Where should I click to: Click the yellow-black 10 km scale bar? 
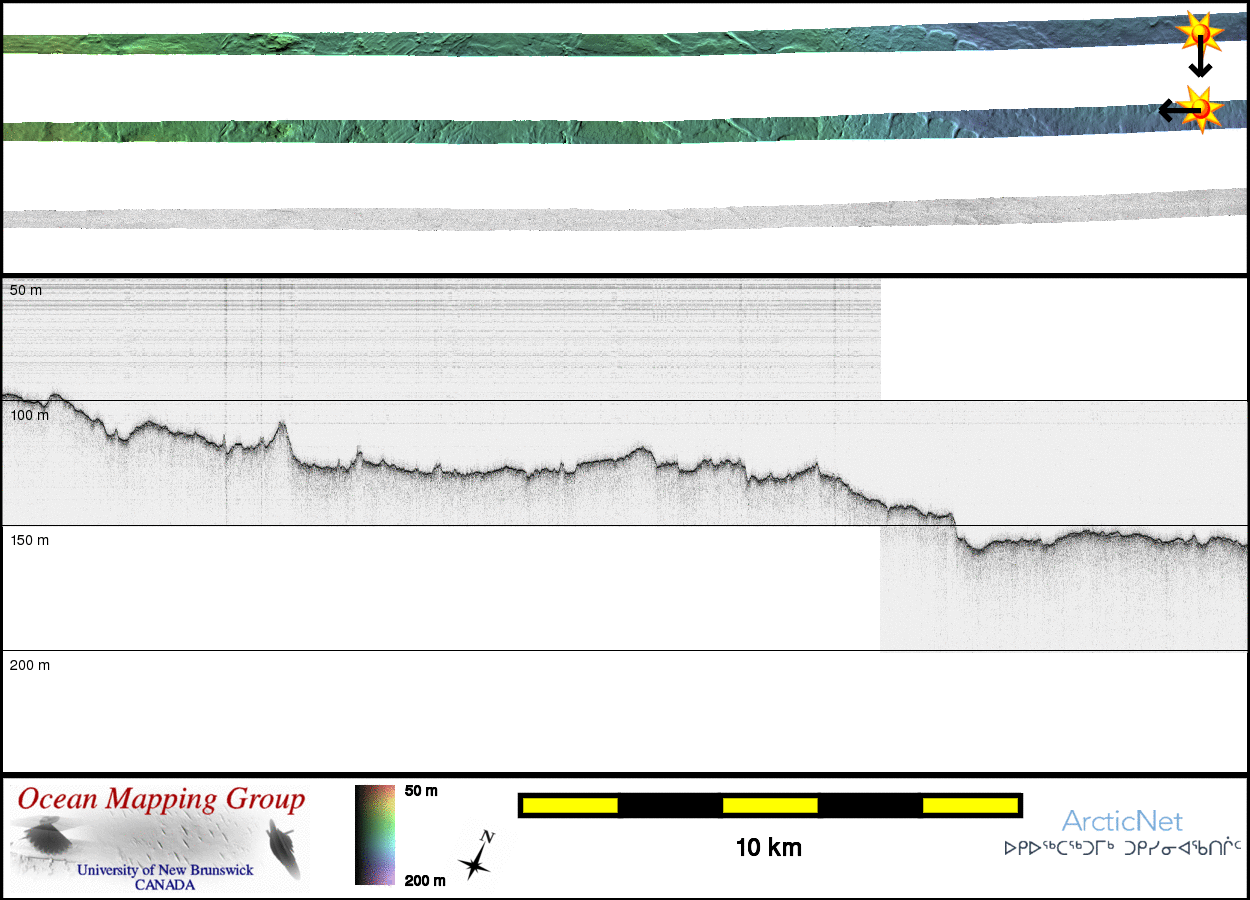(769, 805)
